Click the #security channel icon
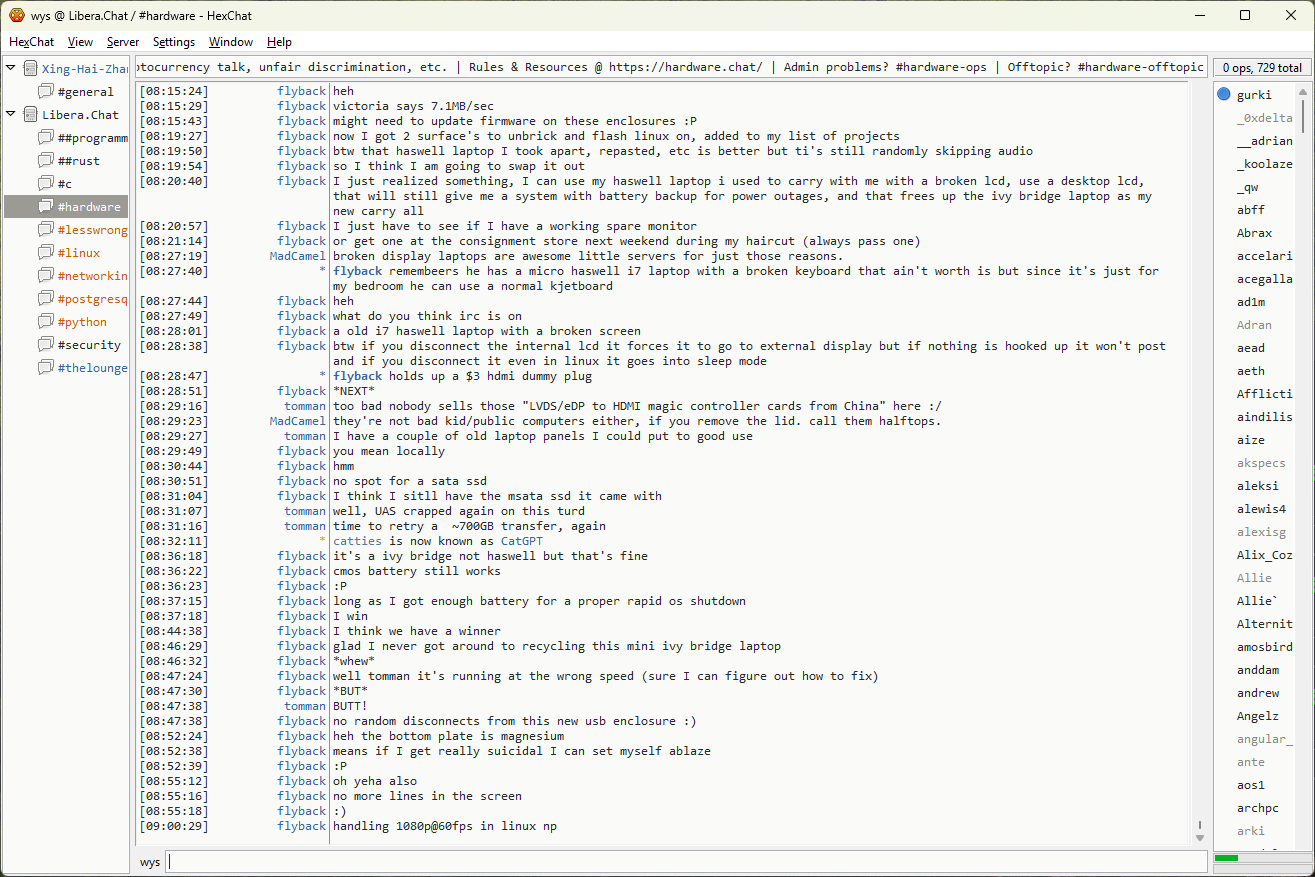 [x=46, y=345]
